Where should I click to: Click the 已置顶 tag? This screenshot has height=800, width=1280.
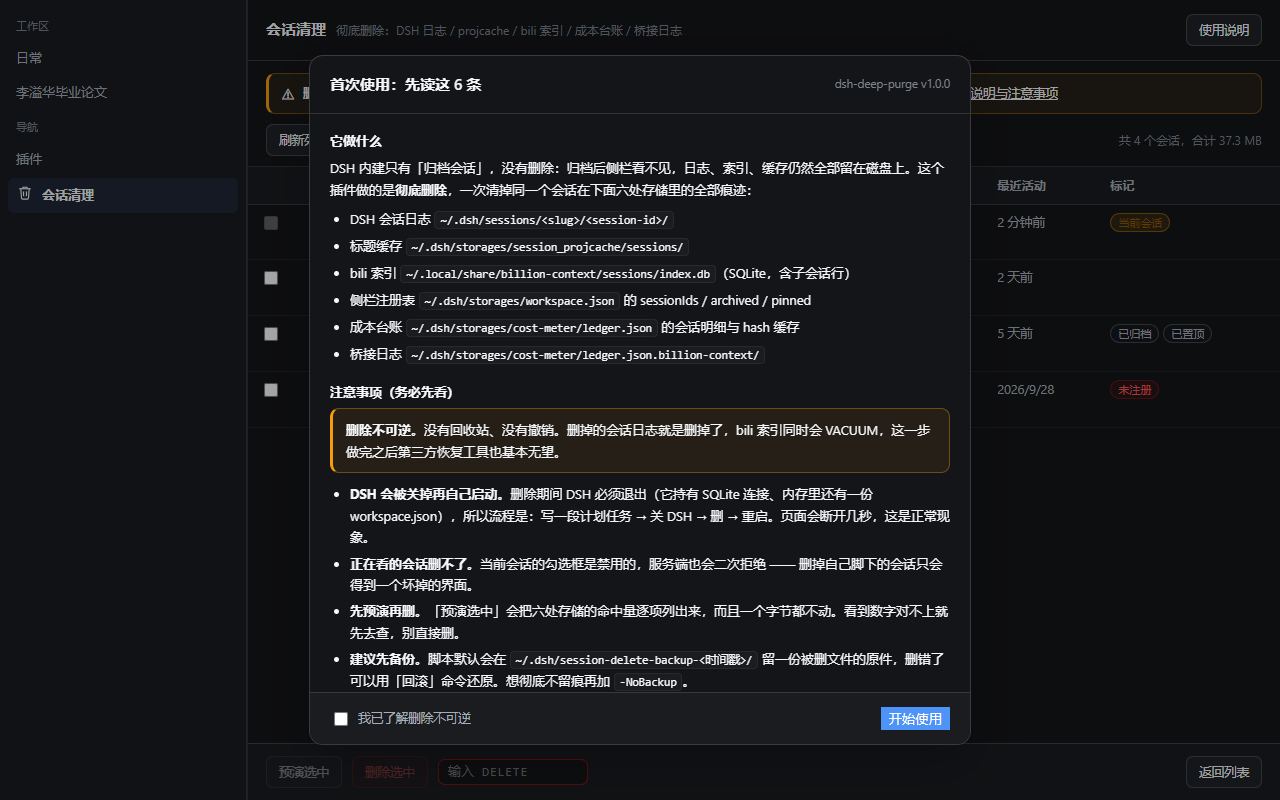click(1187, 334)
